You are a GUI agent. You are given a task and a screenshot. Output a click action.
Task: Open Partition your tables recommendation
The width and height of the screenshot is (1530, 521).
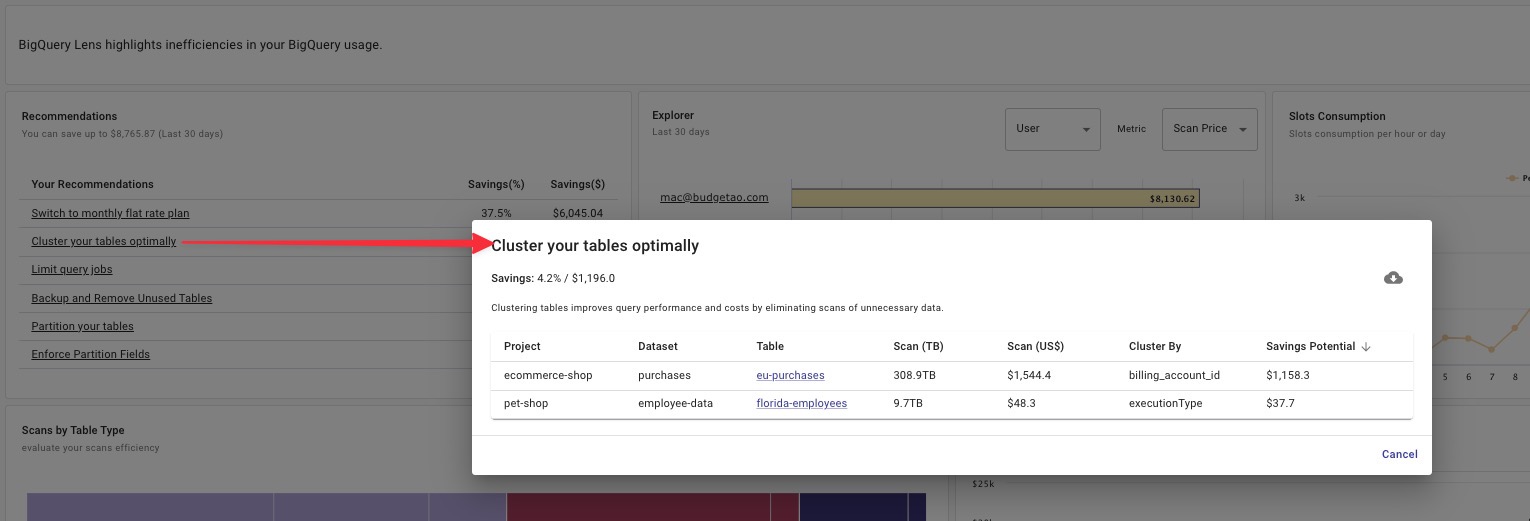pyautogui.click(x=82, y=326)
